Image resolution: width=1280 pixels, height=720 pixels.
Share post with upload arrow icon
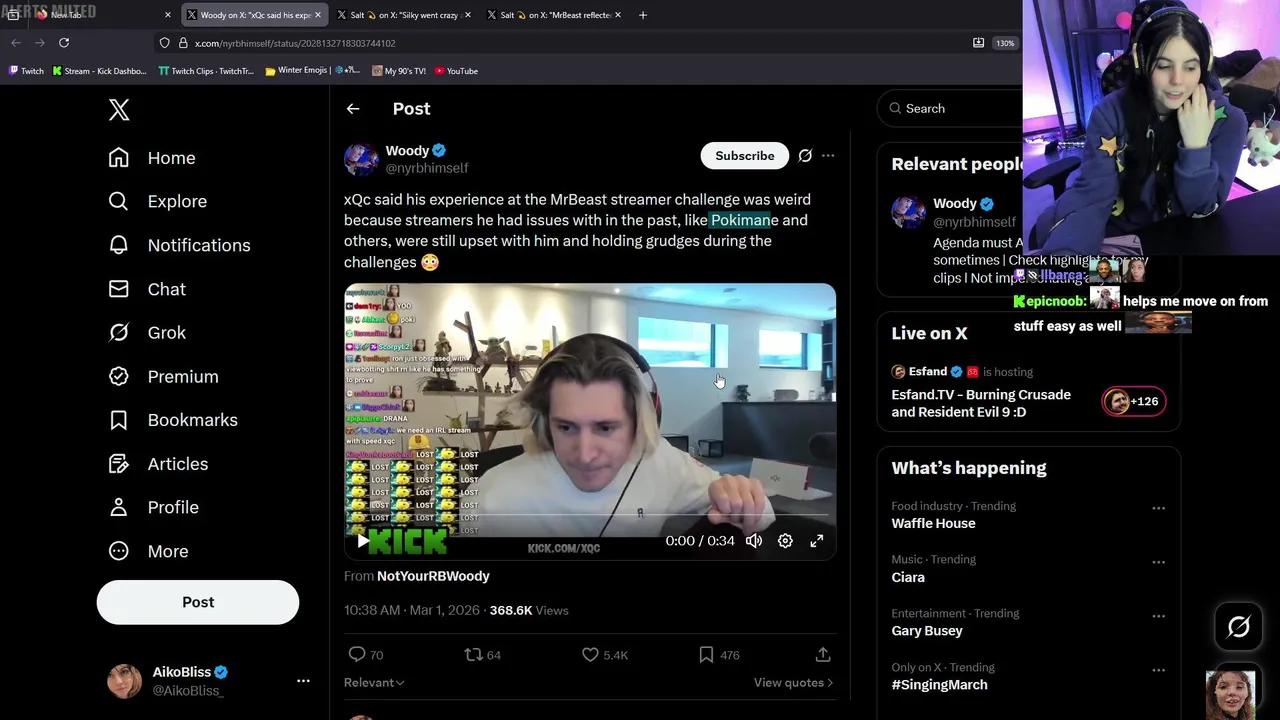823,654
